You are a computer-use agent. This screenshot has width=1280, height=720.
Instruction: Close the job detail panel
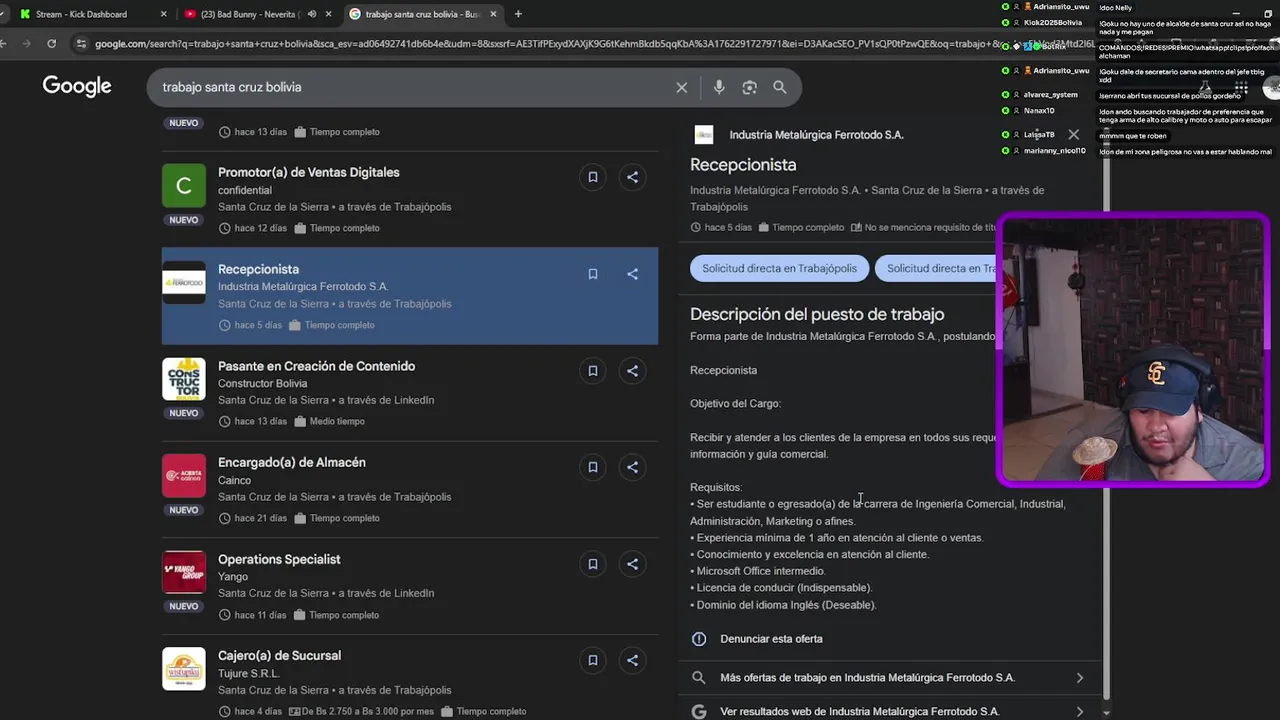click(x=1073, y=134)
